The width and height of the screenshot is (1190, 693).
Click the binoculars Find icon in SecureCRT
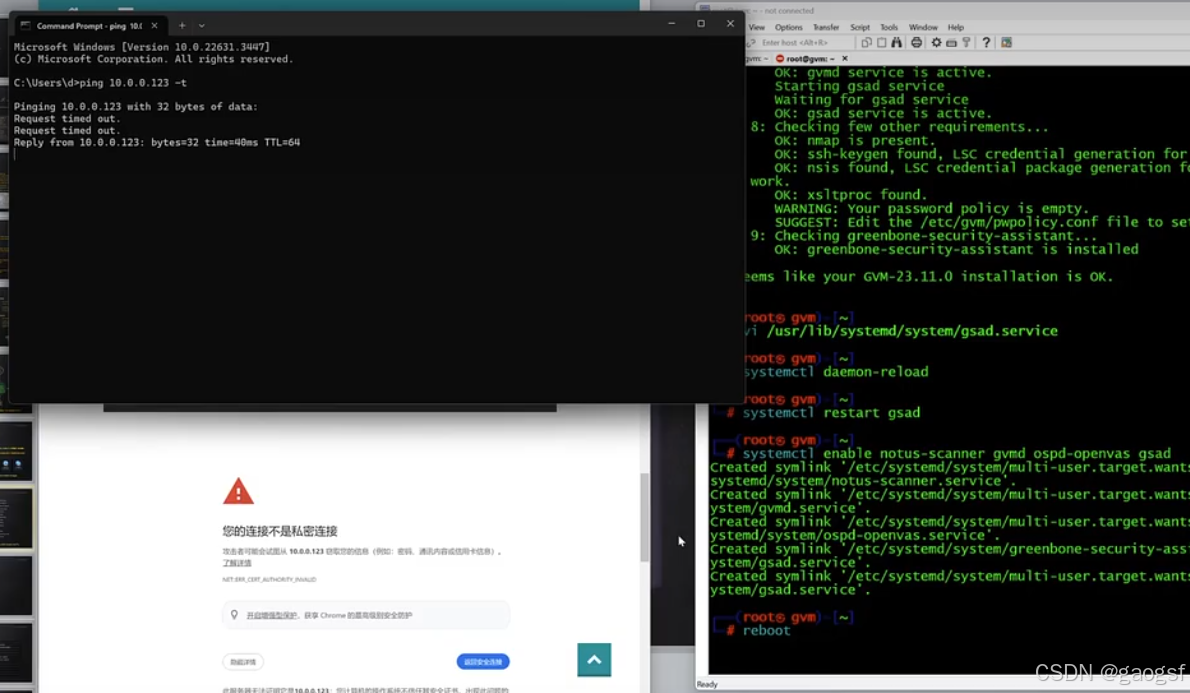896,43
